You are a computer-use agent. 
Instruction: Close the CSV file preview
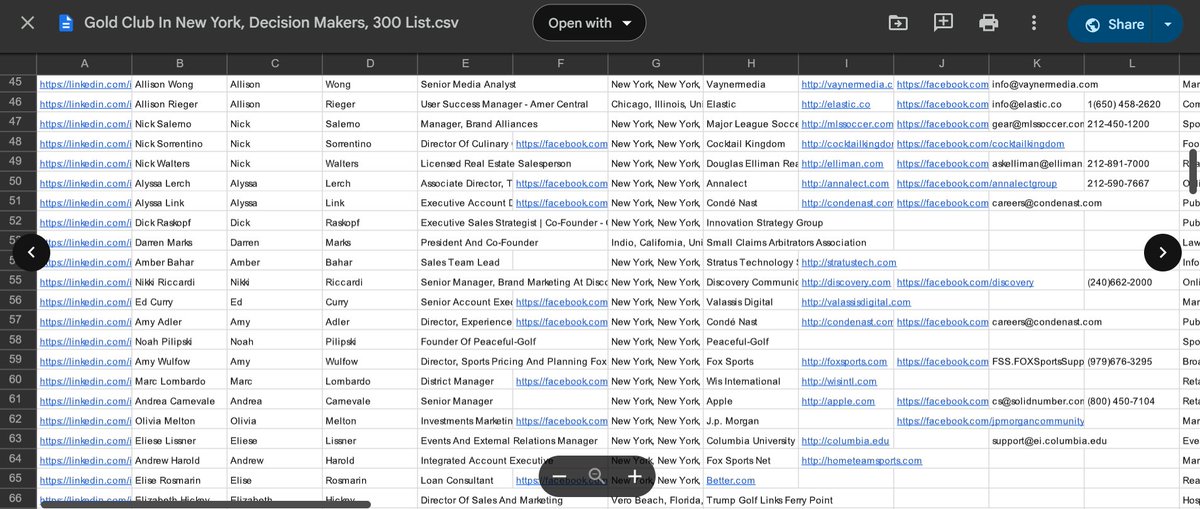click(28, 23)
